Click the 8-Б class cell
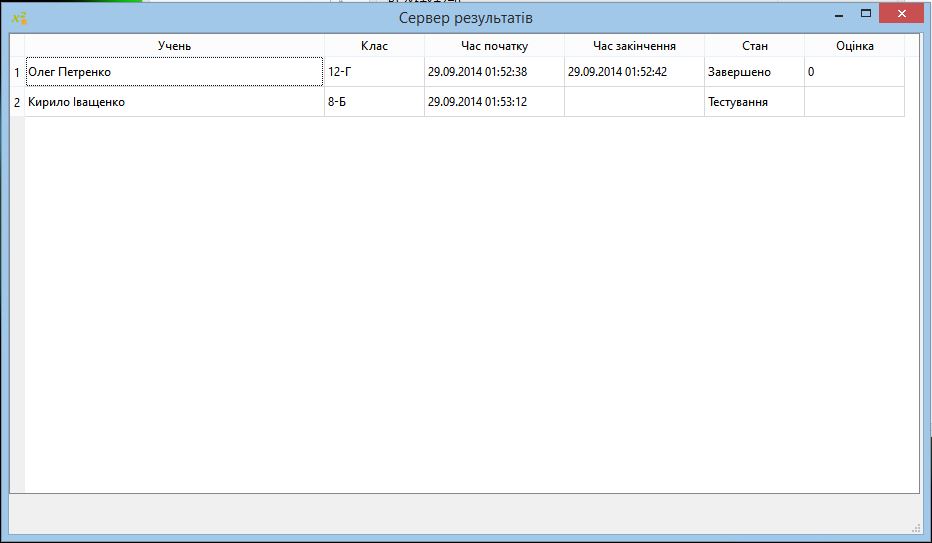 [374, 102]
